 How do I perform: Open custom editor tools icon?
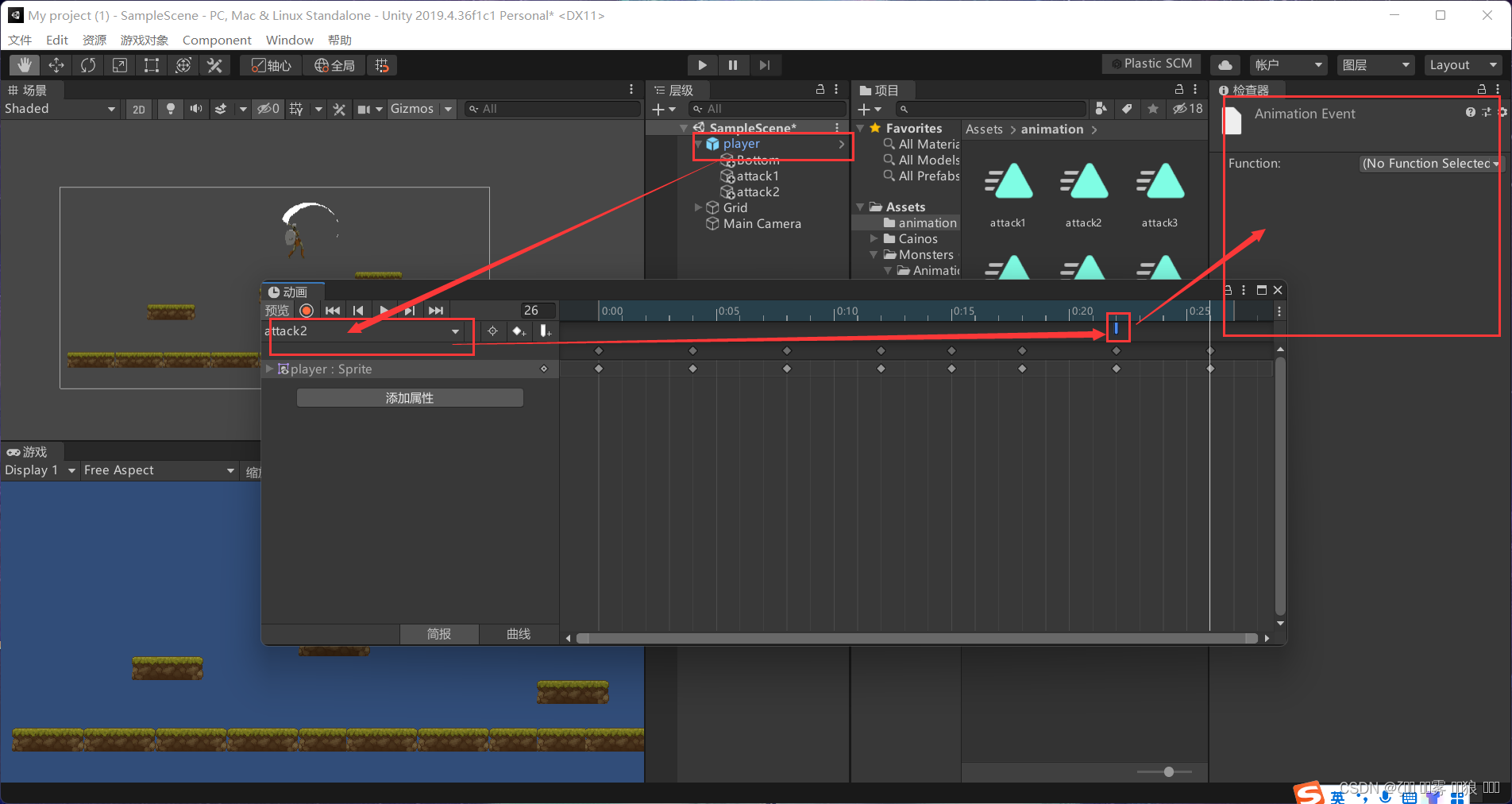click(x=215, y=65)
